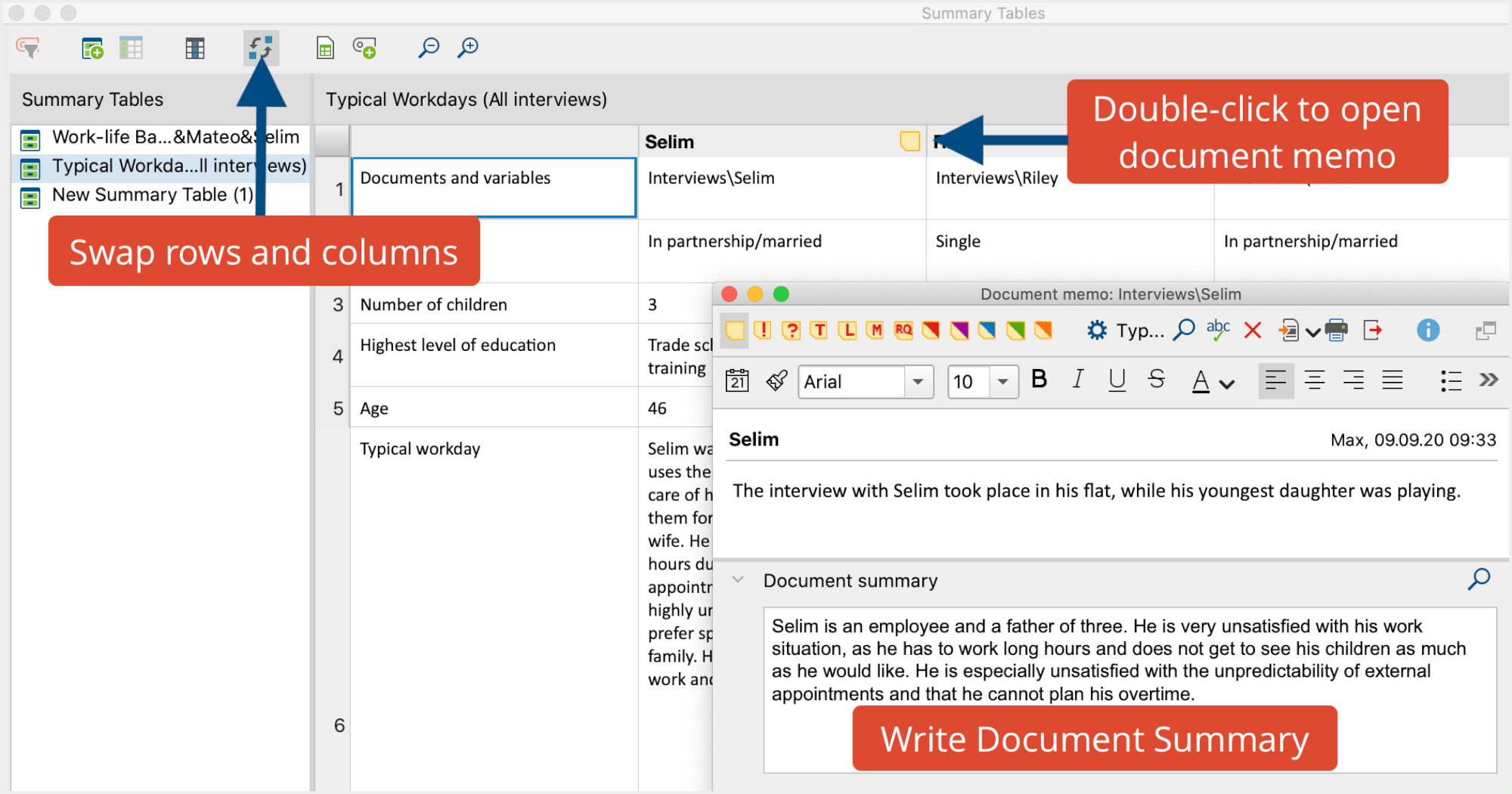The image size is (1512, 794).
Task: Open as Excel table icon
Action: coord(325,48)
